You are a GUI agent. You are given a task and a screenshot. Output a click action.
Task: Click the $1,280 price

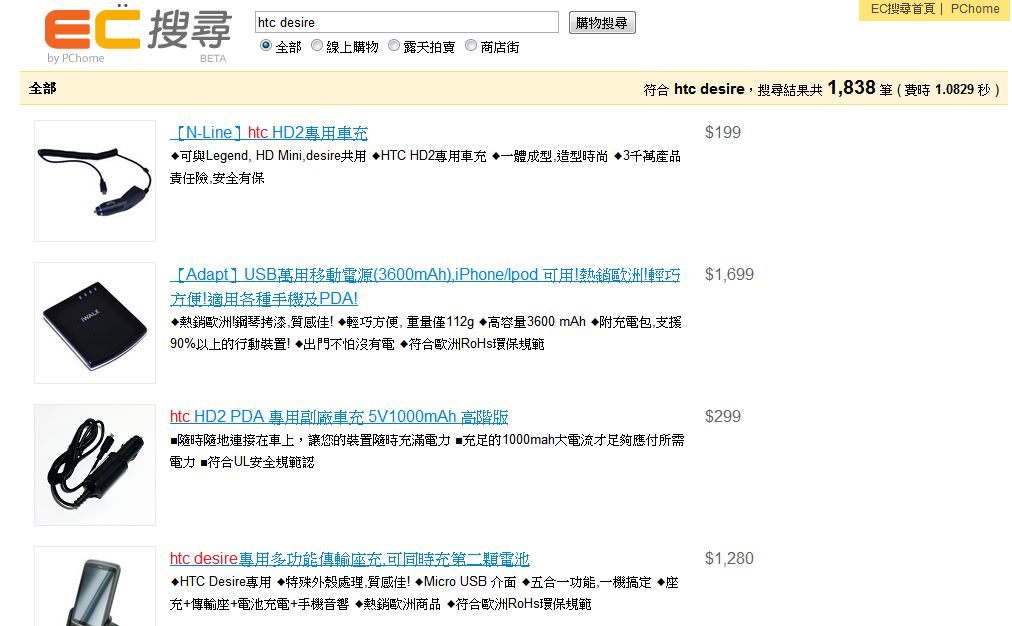[x=729, y=558]
